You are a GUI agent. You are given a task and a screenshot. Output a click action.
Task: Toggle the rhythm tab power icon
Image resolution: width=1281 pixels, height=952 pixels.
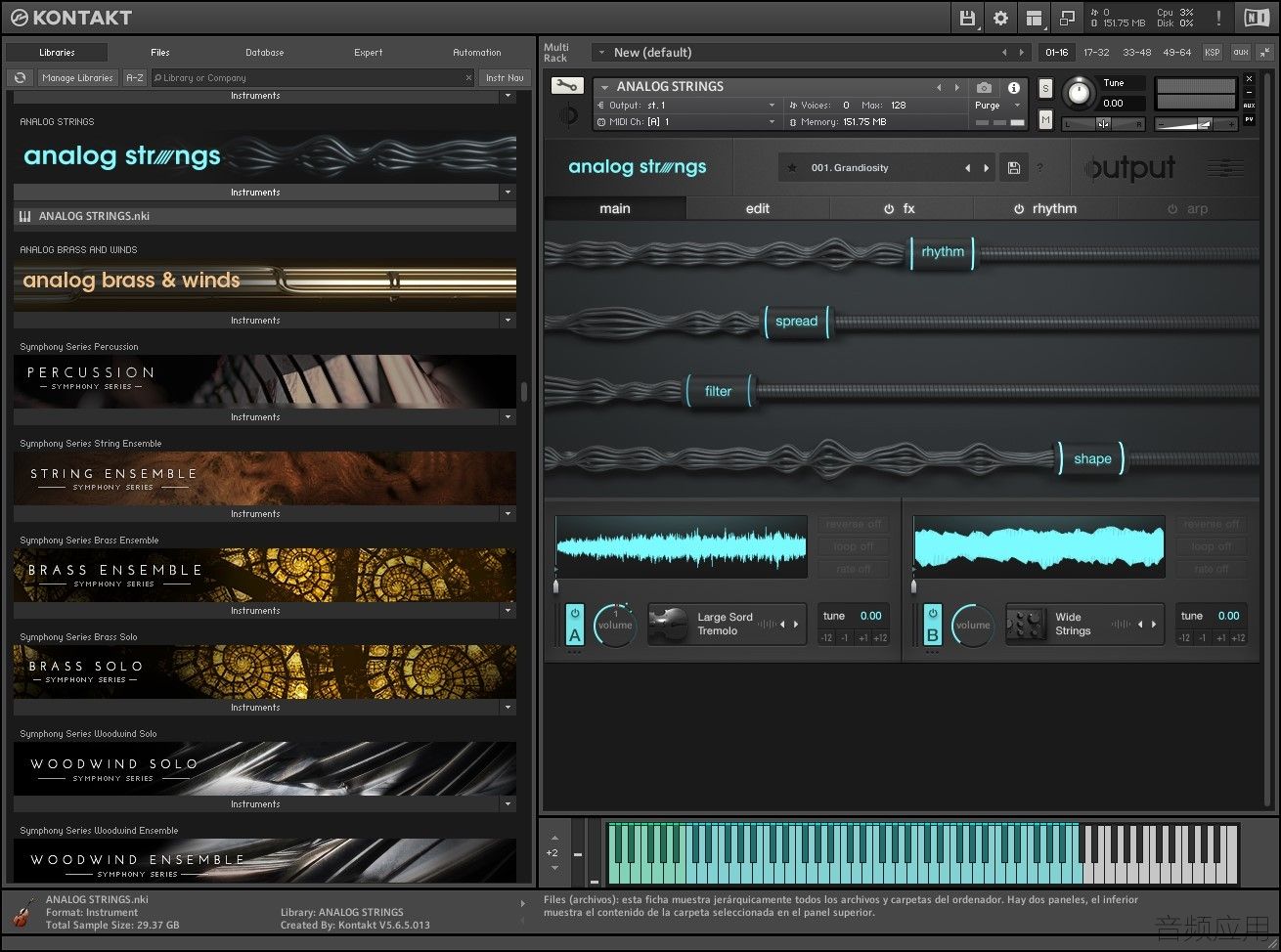1019,209
